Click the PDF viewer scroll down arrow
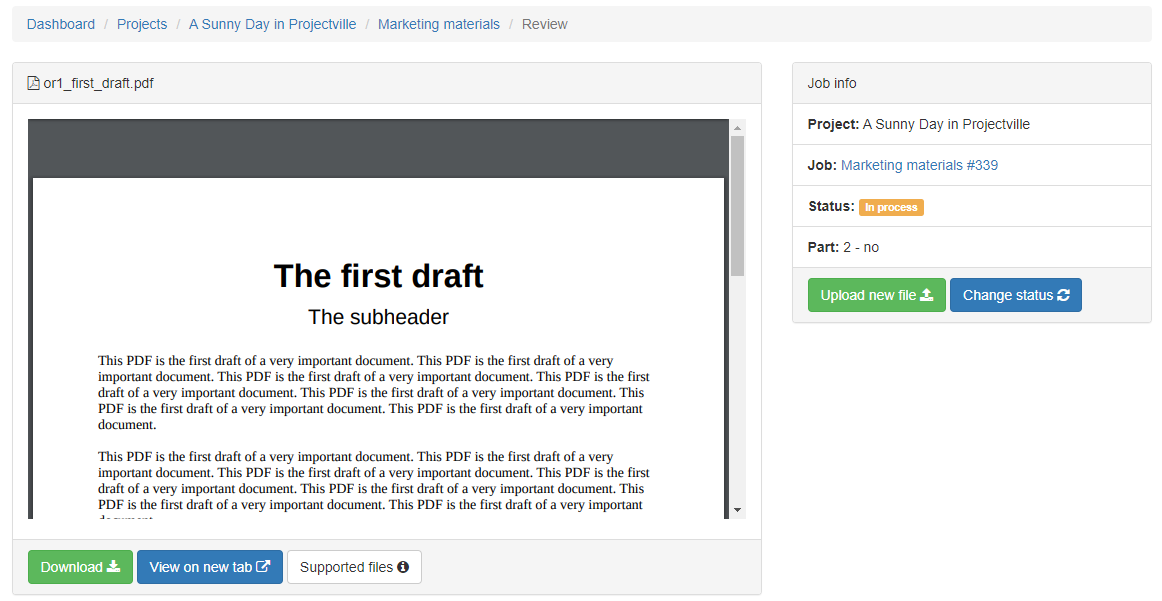 (737, 510)
